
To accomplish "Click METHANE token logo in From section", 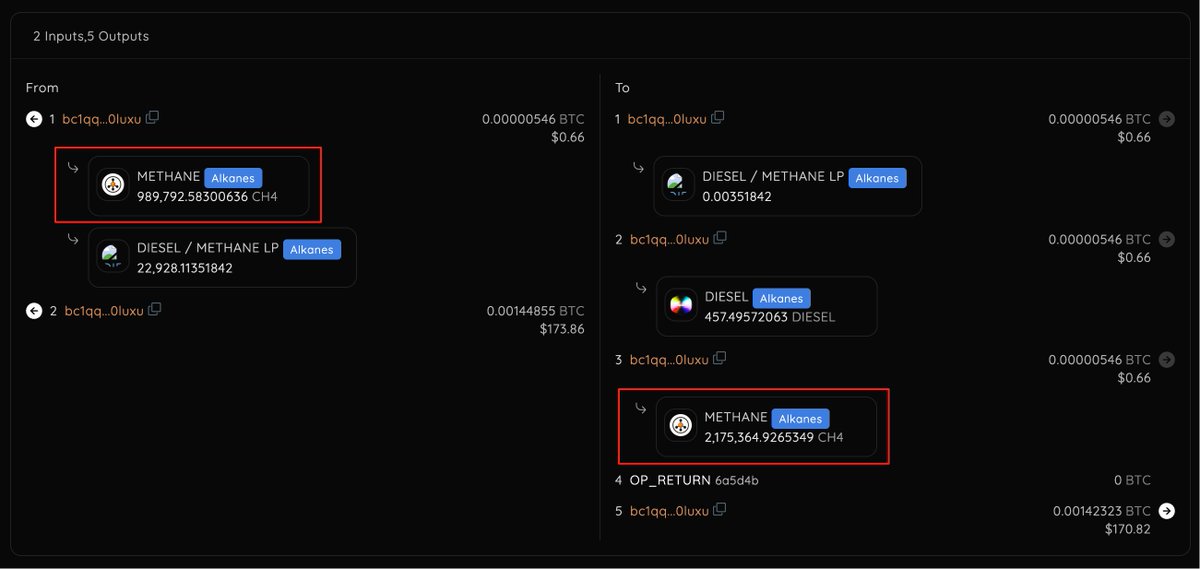I will (x=113, y=186).
